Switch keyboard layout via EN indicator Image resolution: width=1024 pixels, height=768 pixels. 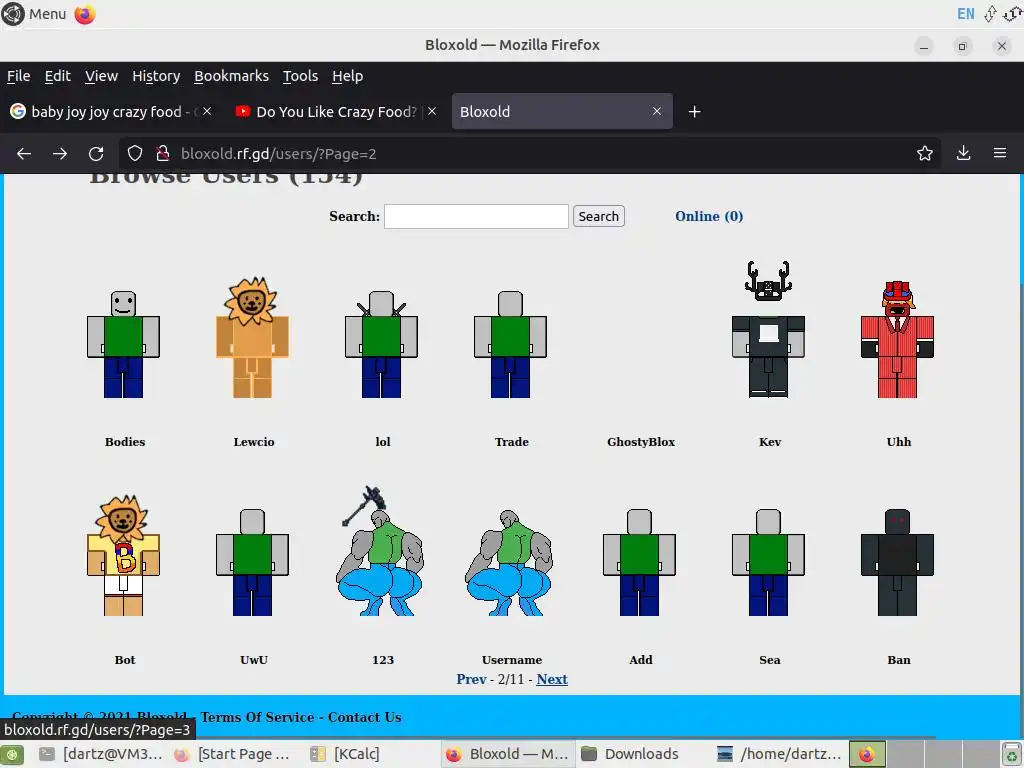click(965, 14)
